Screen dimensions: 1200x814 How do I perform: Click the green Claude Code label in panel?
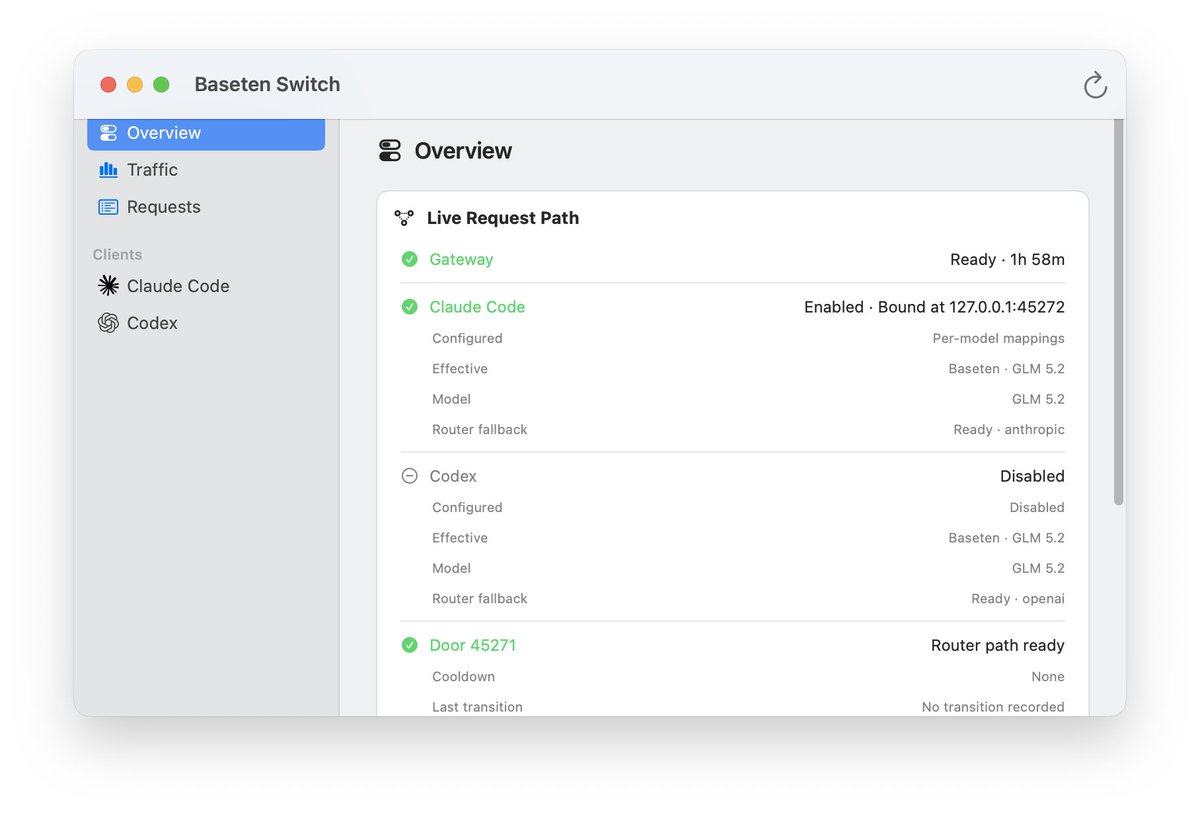coord(477,307)
